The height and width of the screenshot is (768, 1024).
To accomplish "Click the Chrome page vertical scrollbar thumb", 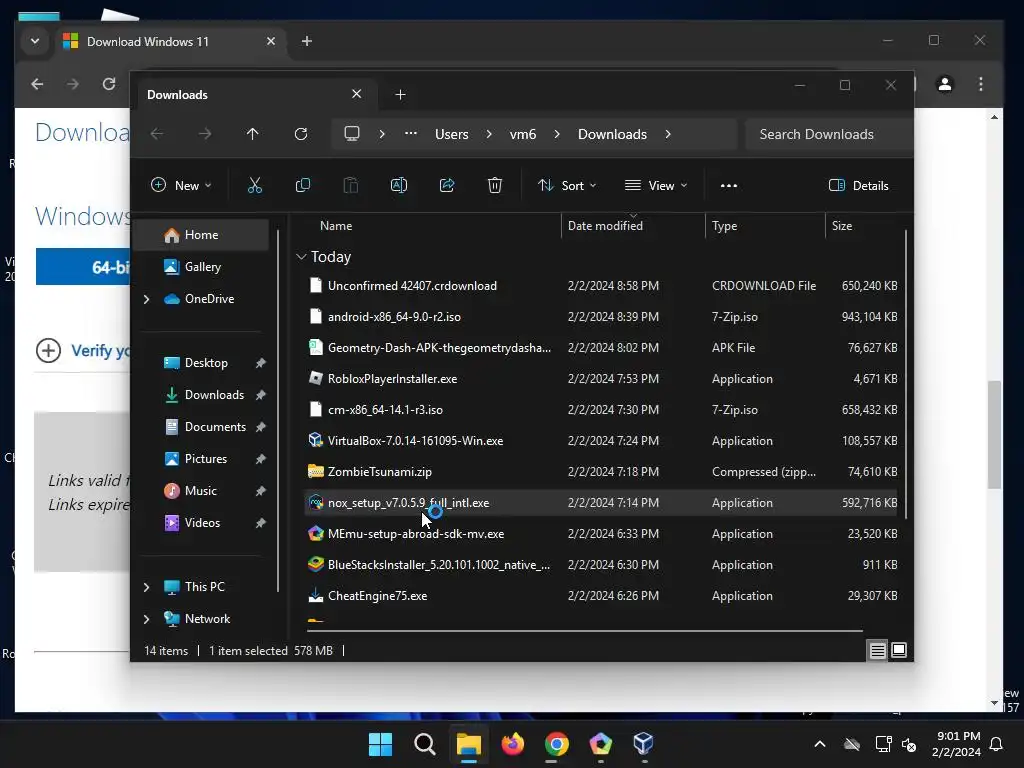I will 995,434.
